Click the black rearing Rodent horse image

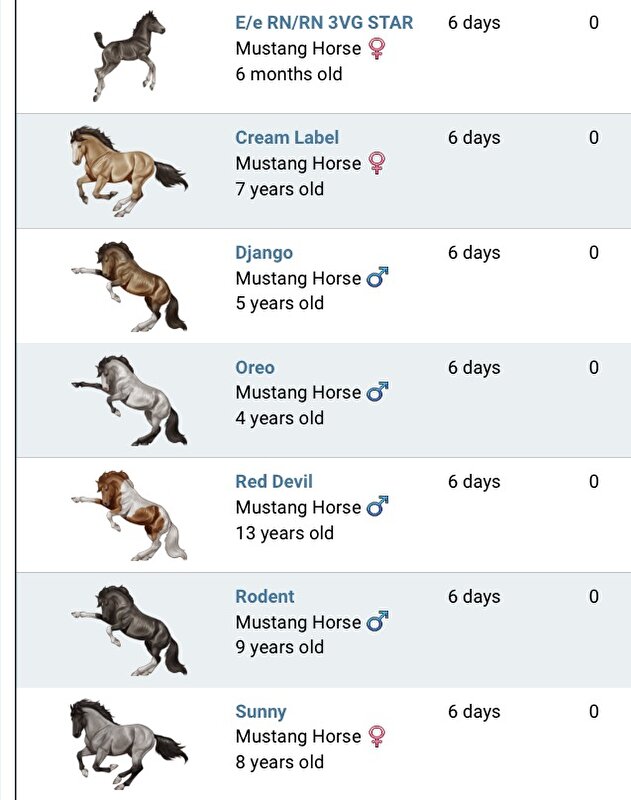click(x=129, y=630)
